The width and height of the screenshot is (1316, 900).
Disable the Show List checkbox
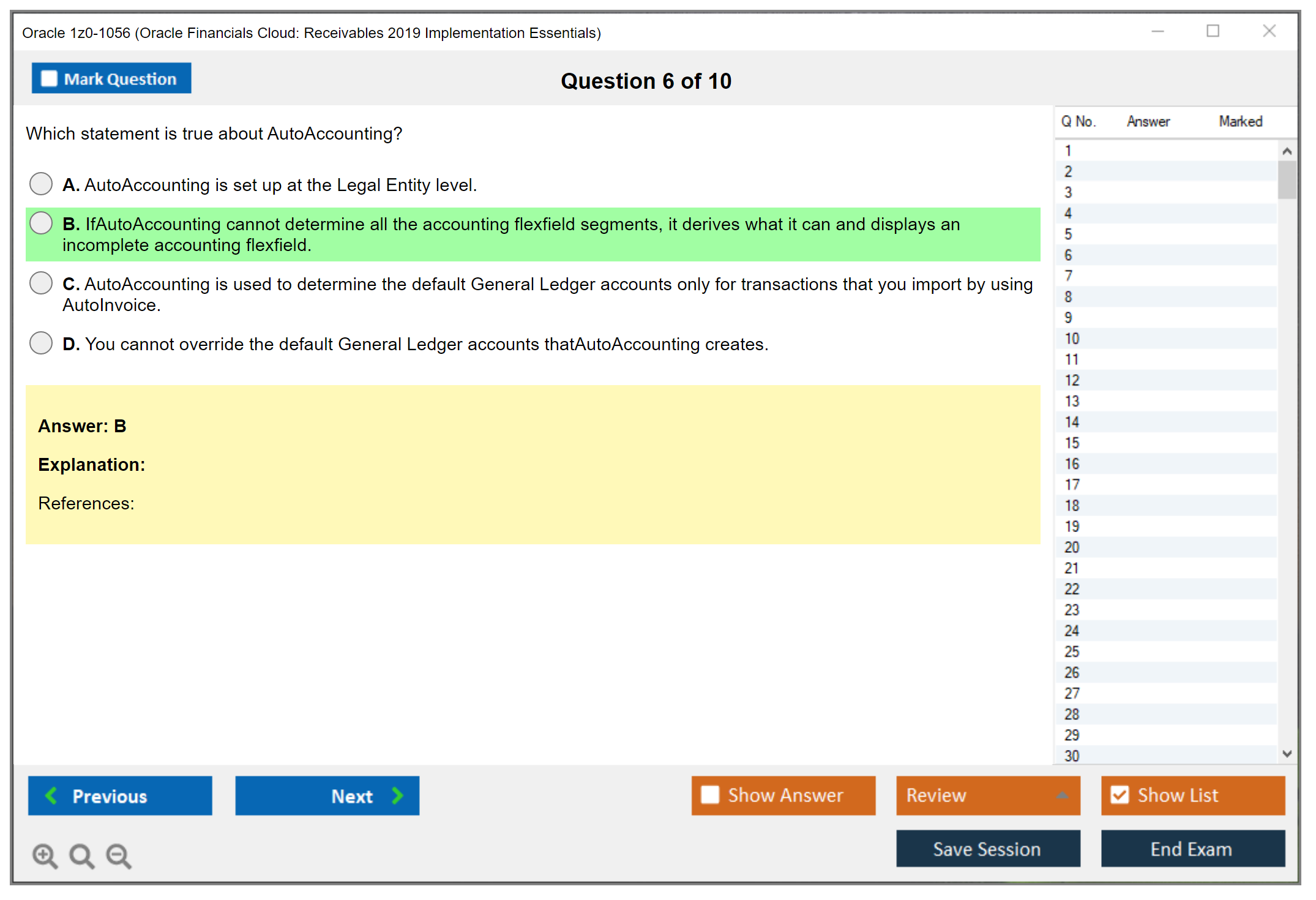click(x=1120, y=795)
